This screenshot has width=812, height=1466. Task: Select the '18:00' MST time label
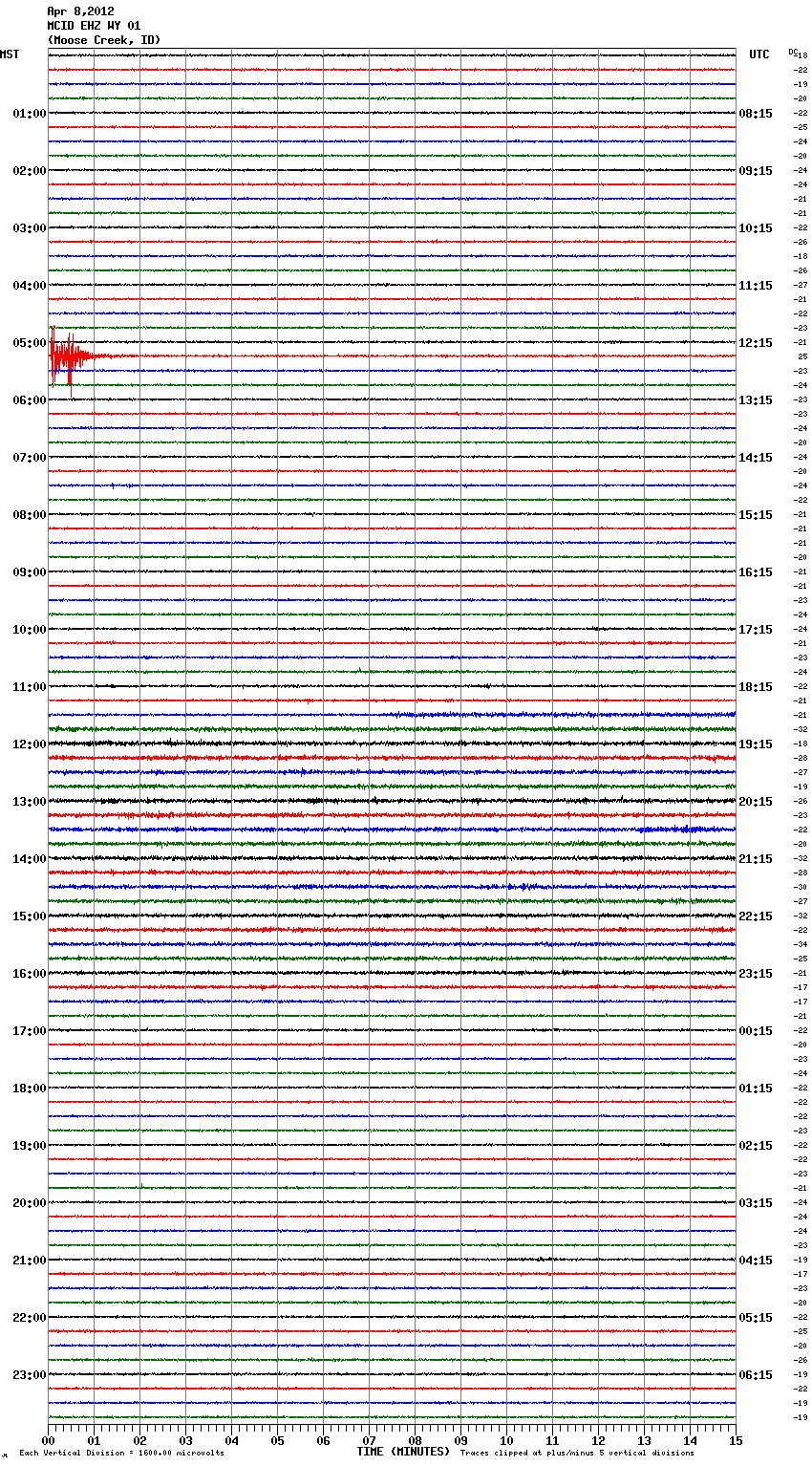click(x=30, y=1089)
